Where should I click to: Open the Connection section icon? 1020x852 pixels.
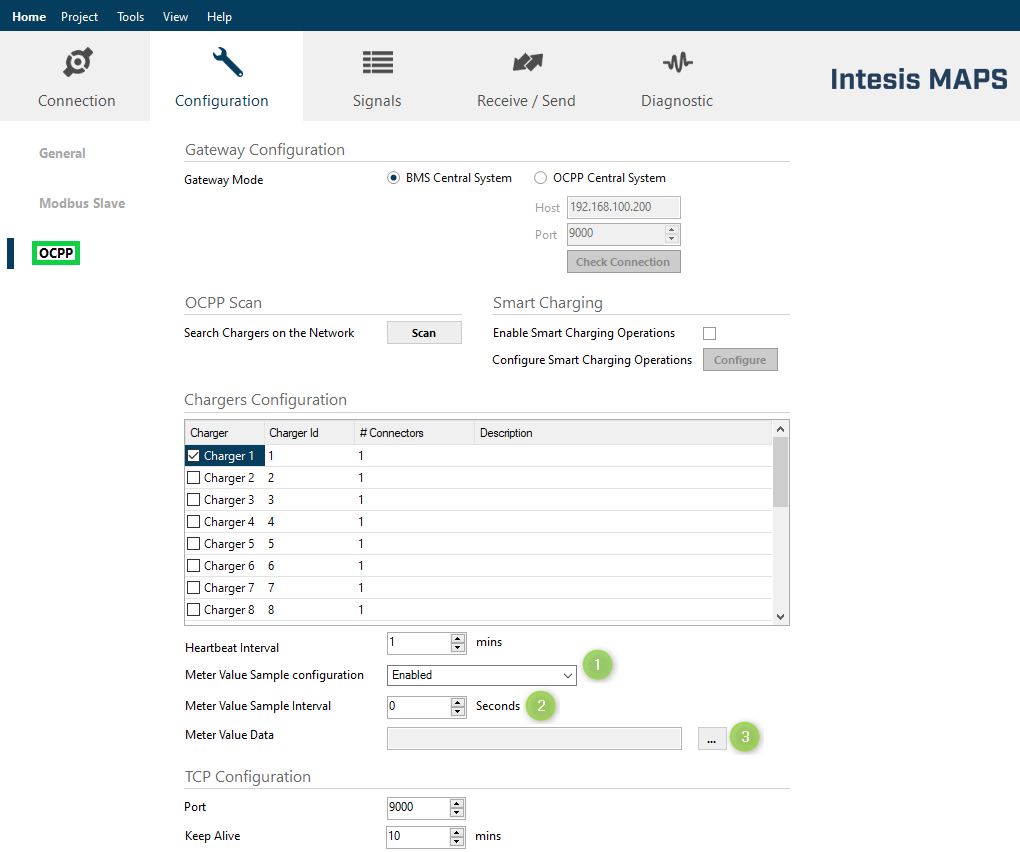77,62
